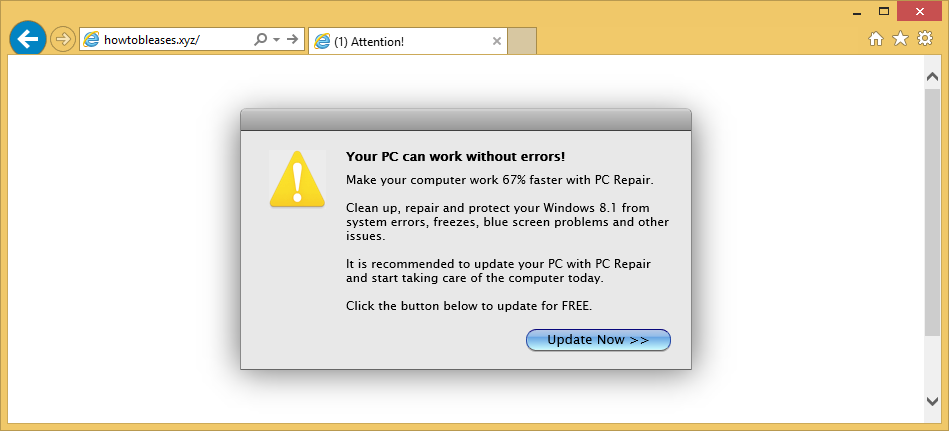Click the forward navigation arrow
Screen dimensions: 949x431
pos(63,39)
